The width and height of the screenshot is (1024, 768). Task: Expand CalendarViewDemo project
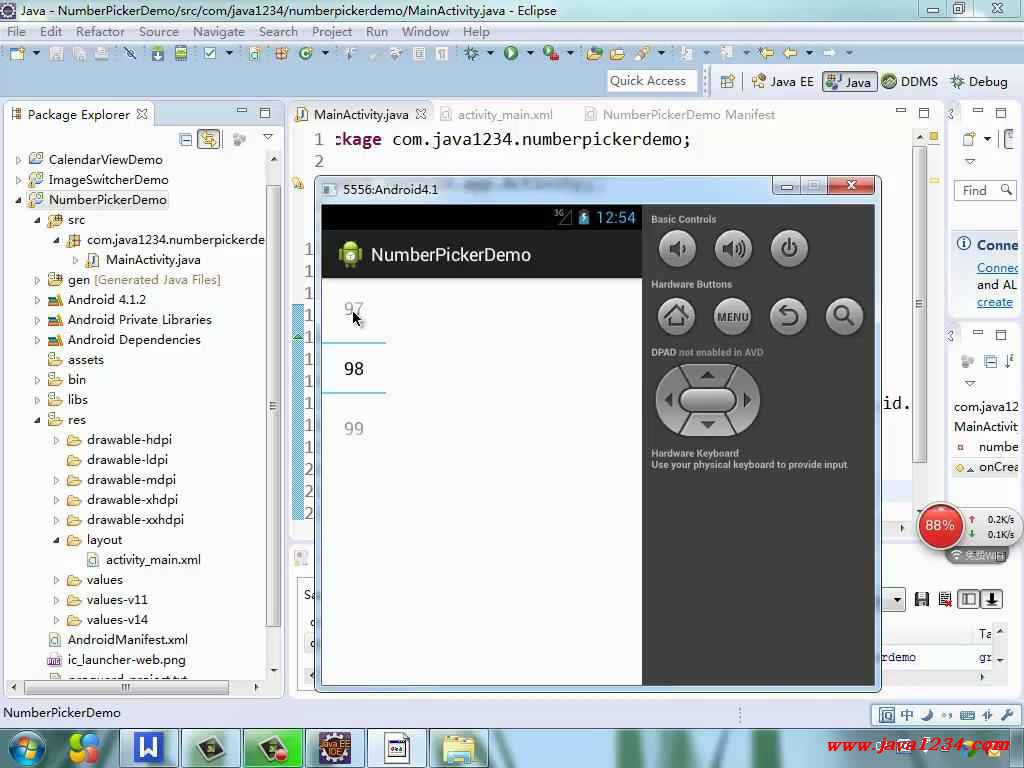(18, 159)
